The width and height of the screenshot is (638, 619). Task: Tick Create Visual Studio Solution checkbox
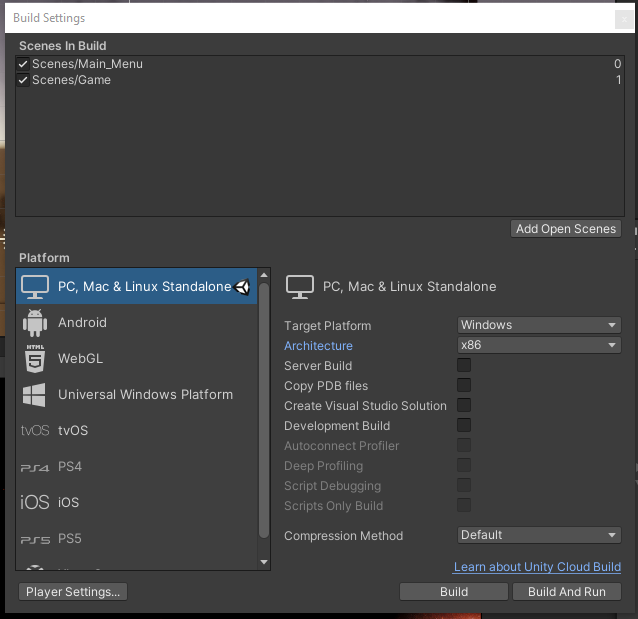pyautogui.click(x=464, y=405)
